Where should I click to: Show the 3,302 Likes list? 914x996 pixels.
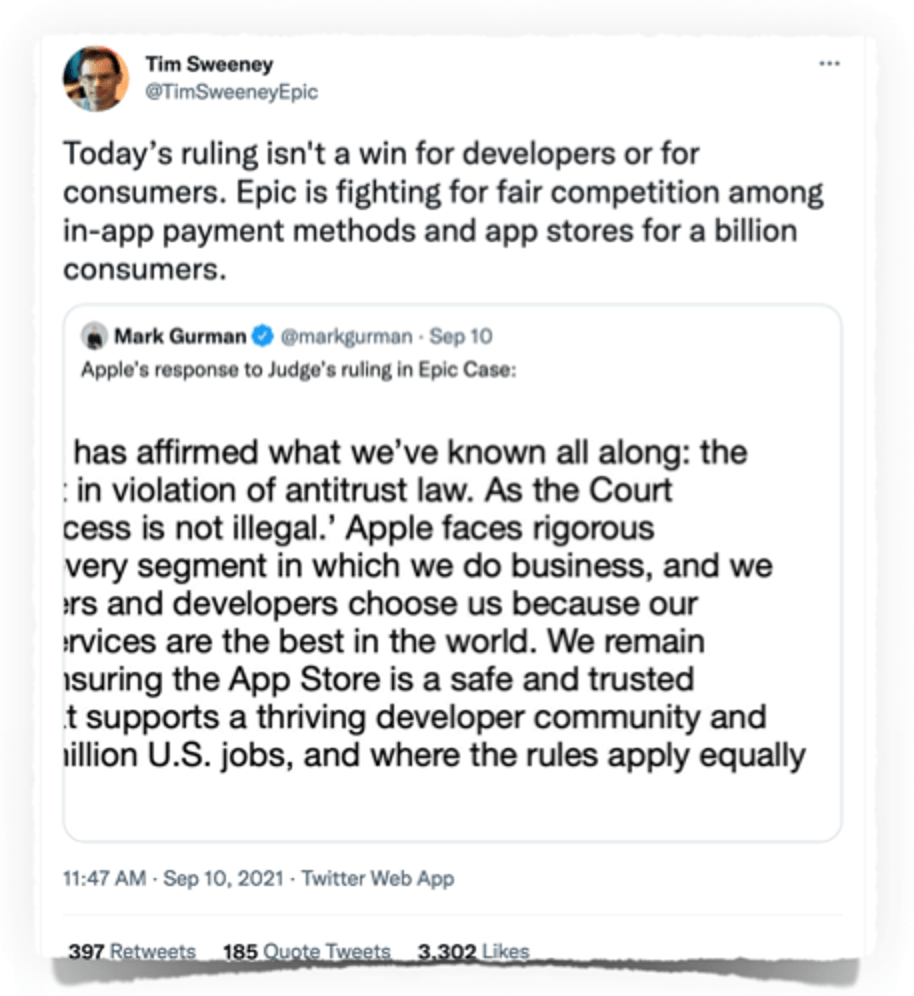click(472, 951)
